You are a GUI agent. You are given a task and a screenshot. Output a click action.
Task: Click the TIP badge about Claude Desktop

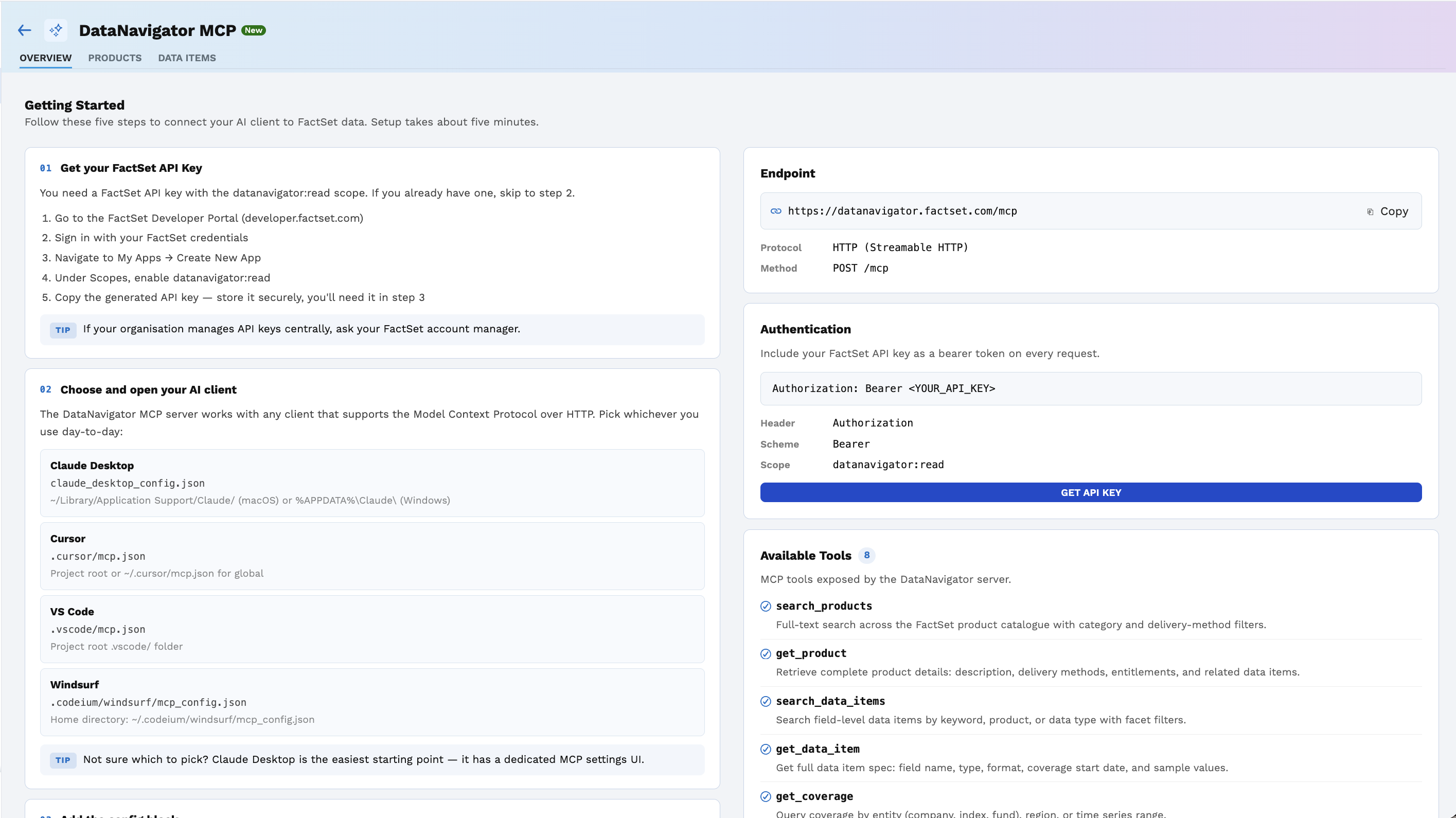(63, 760)
